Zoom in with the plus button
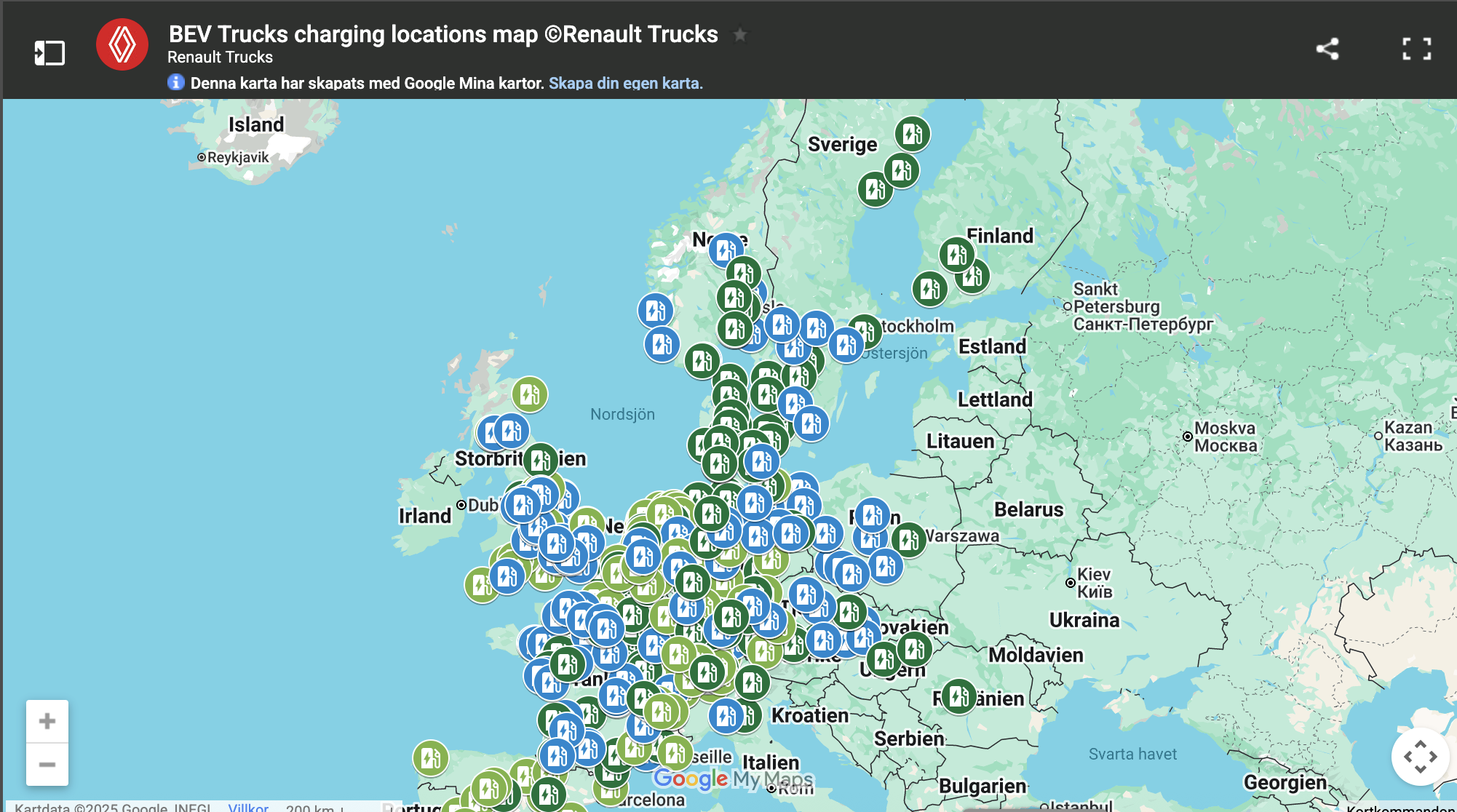Image resolution: width=1457 pixels, height=812 pixels. (x=47, y=721)
